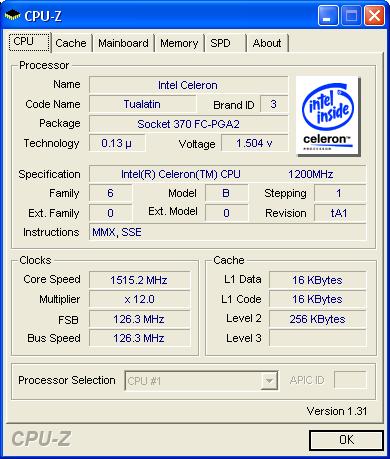Screen dimensions: 390x459
Task: Minimize the CPU-Z window
Action: tap(328, 16)
